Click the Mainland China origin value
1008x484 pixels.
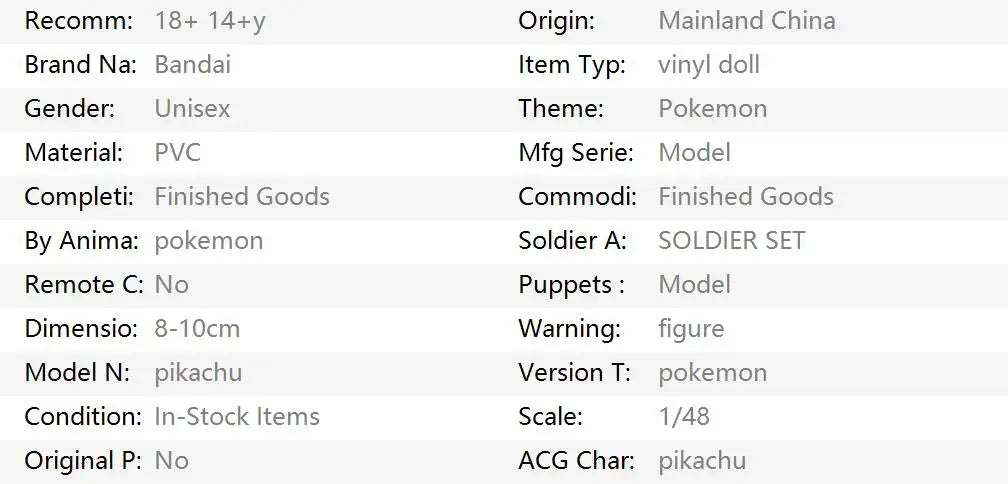[746, 20]
